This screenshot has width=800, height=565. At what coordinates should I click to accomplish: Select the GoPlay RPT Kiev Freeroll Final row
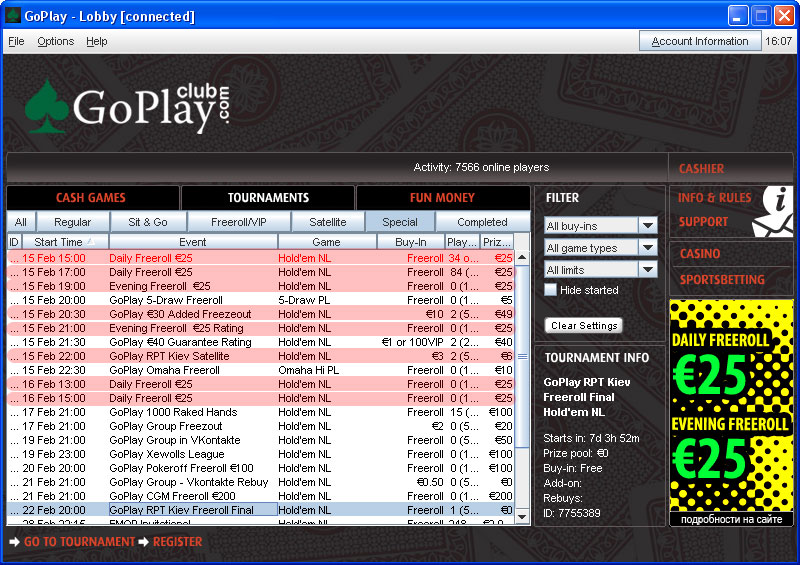click(x=260, y=510)
